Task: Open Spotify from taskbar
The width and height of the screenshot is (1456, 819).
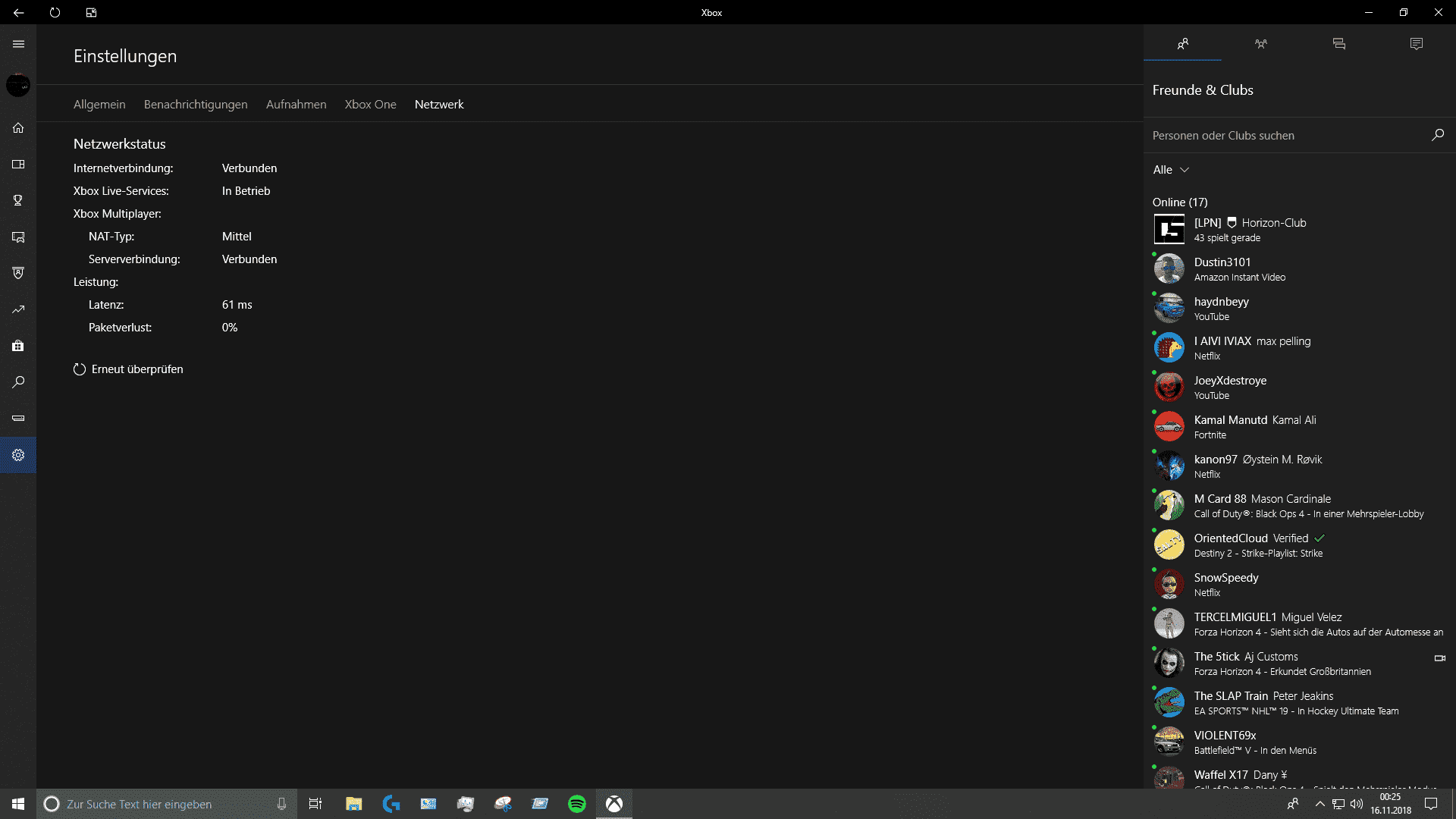Action: click(x=577, y=804)
